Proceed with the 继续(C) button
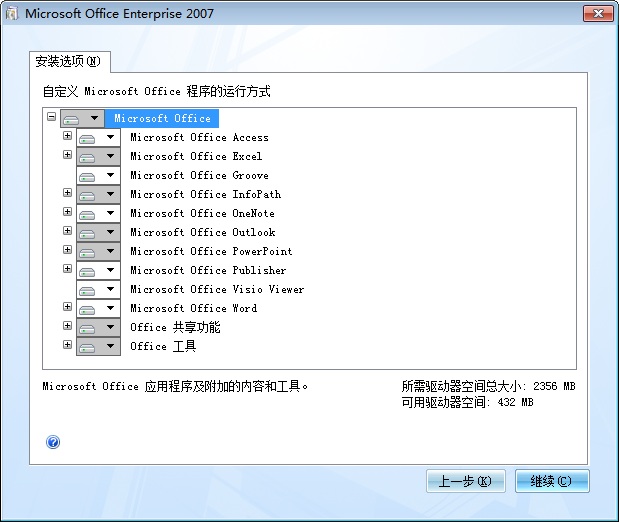This screenshot has height=522, width=619. tap(552, 481)
